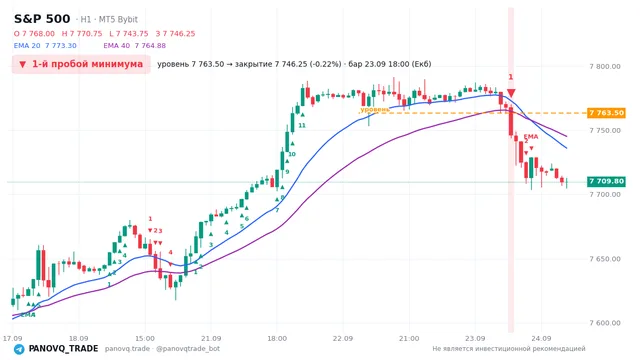Image resolution: width=640 pixels, height=360 pixels.
Task: Click 'Не является инвестиционной рекомендацией' disclaimer
Action: tap(509, 349)
